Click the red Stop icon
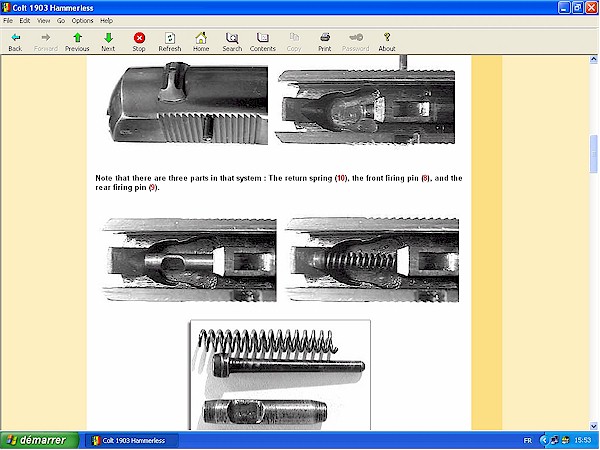Viewport: 600px width, 450px height. (139, 38)
